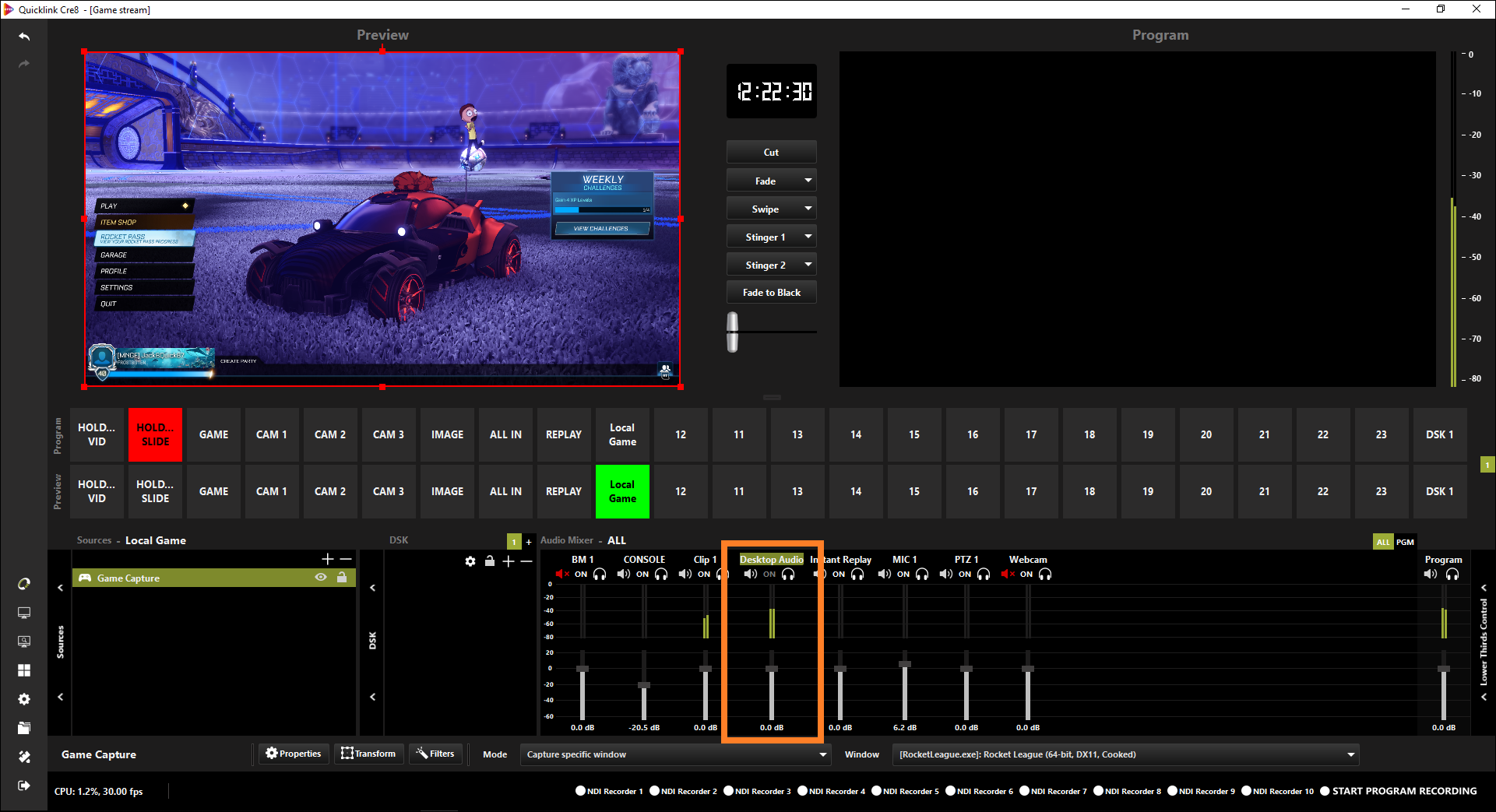The width and height of the screenshot is (1496, 812).
Task: Open the monitor output icon in the sidebar
Action: 24,613
